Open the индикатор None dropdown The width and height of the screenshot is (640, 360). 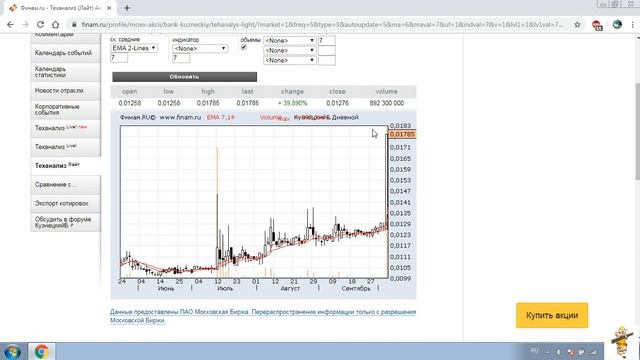(x=200, y=48)
